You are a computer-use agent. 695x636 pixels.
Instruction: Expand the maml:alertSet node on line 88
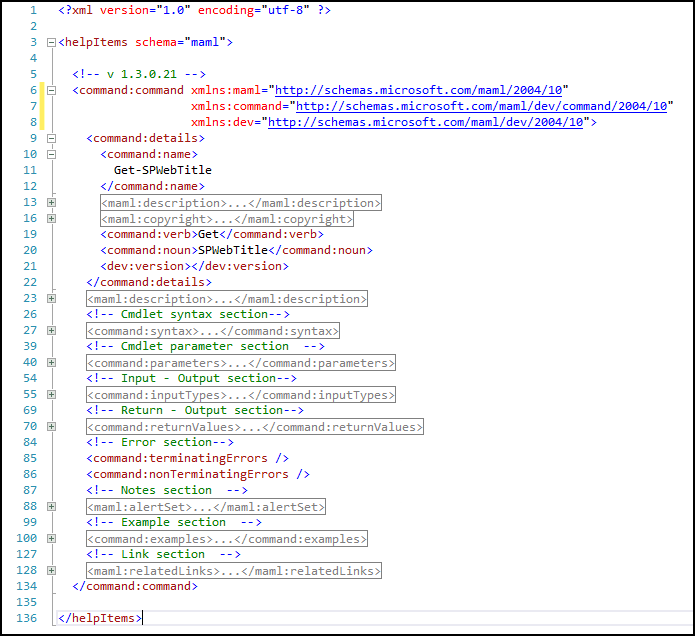(51, 506)
